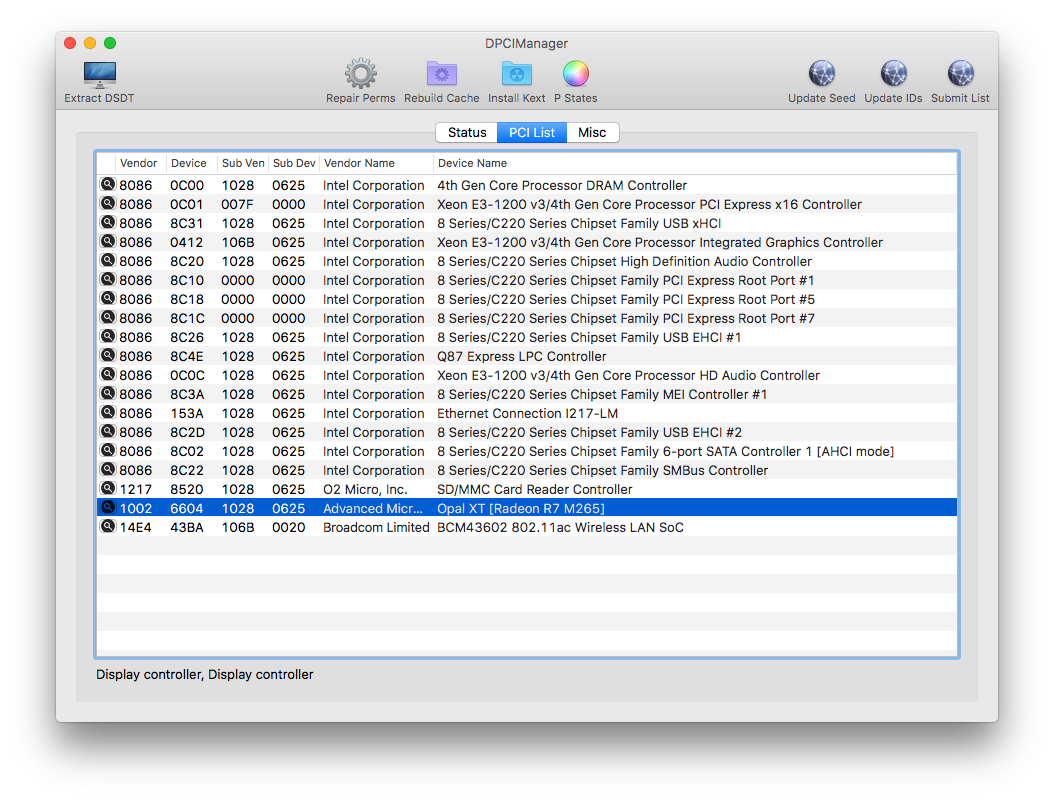Click the Submit List globe icon

pos(960,75)
